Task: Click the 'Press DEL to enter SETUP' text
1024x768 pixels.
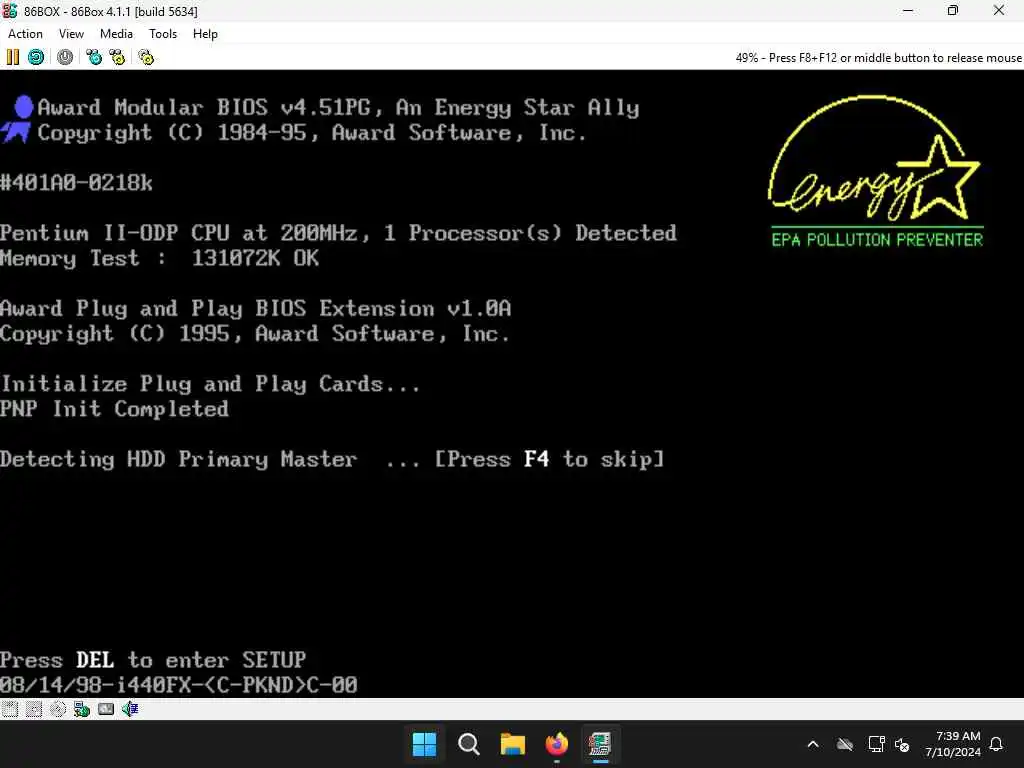Action: (x=153, y=660)
